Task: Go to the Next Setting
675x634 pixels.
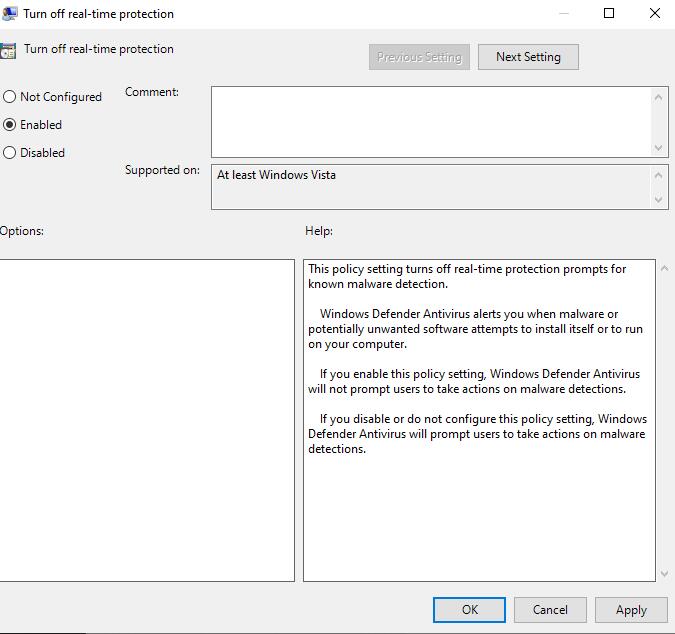Action: 528,57
